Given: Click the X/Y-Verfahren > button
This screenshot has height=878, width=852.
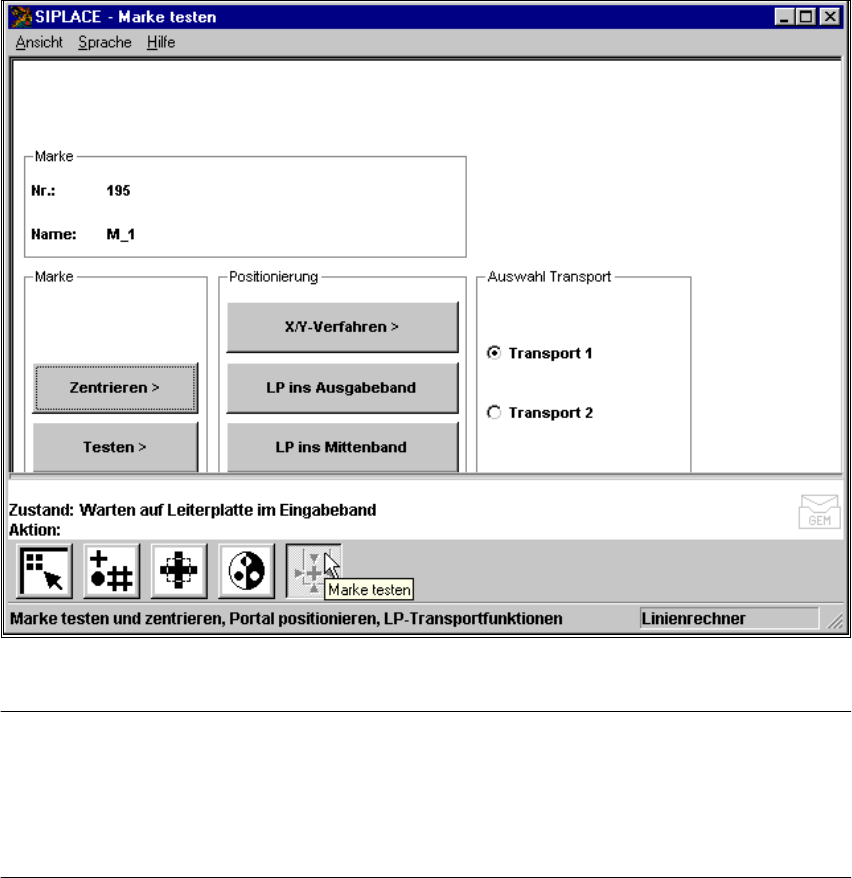Looking at the screenshot, I should (x=342, y=327).
